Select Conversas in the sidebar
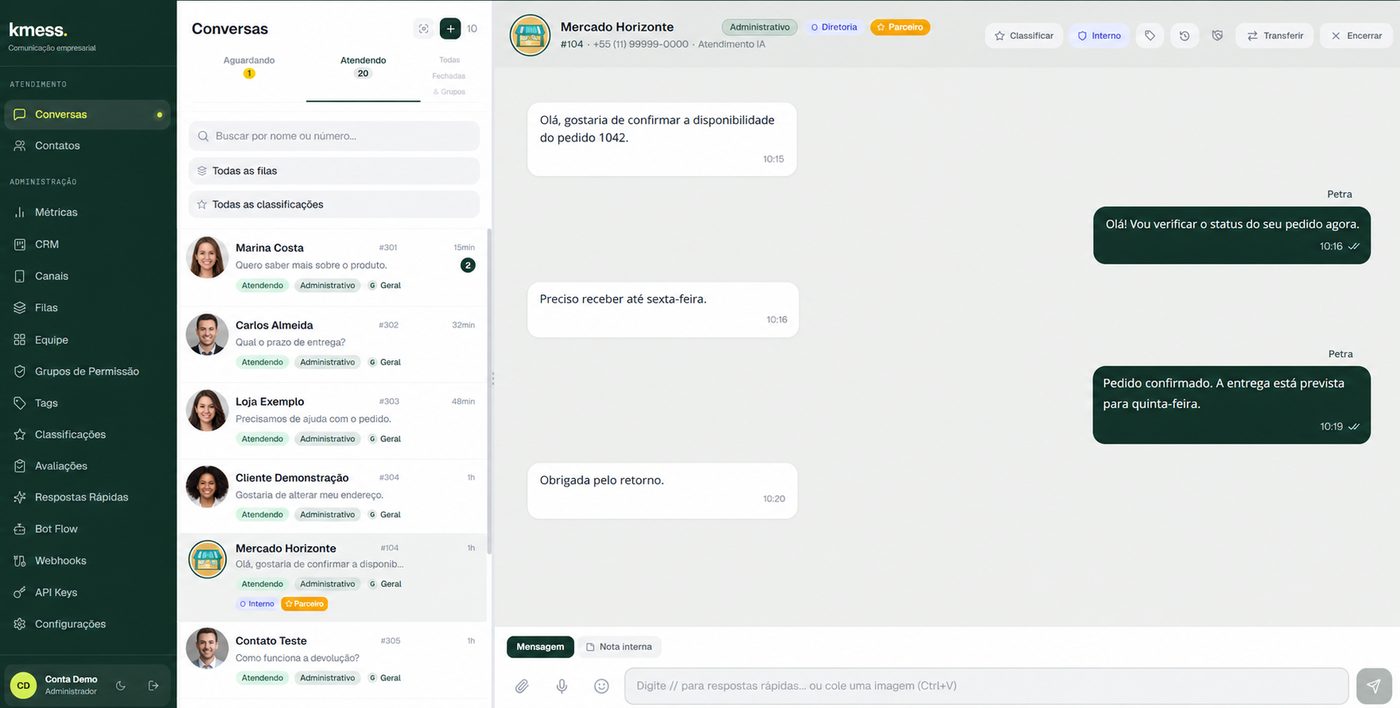The height and width of the screenshot is (708, 1400). point(86,114)
